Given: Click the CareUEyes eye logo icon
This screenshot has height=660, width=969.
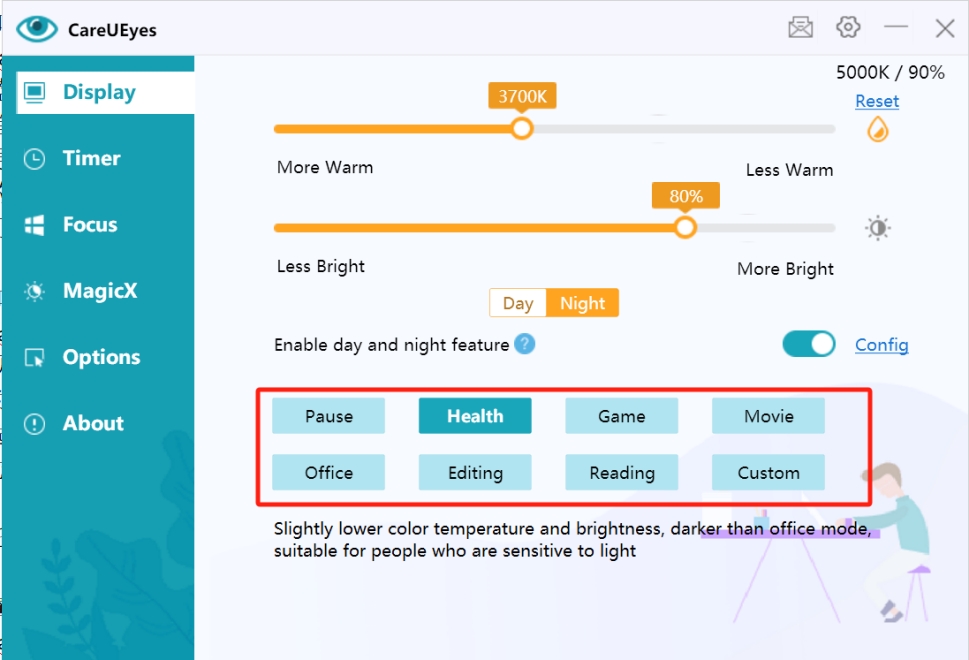Looking at the screenshot, I should [x=37, y=28].
